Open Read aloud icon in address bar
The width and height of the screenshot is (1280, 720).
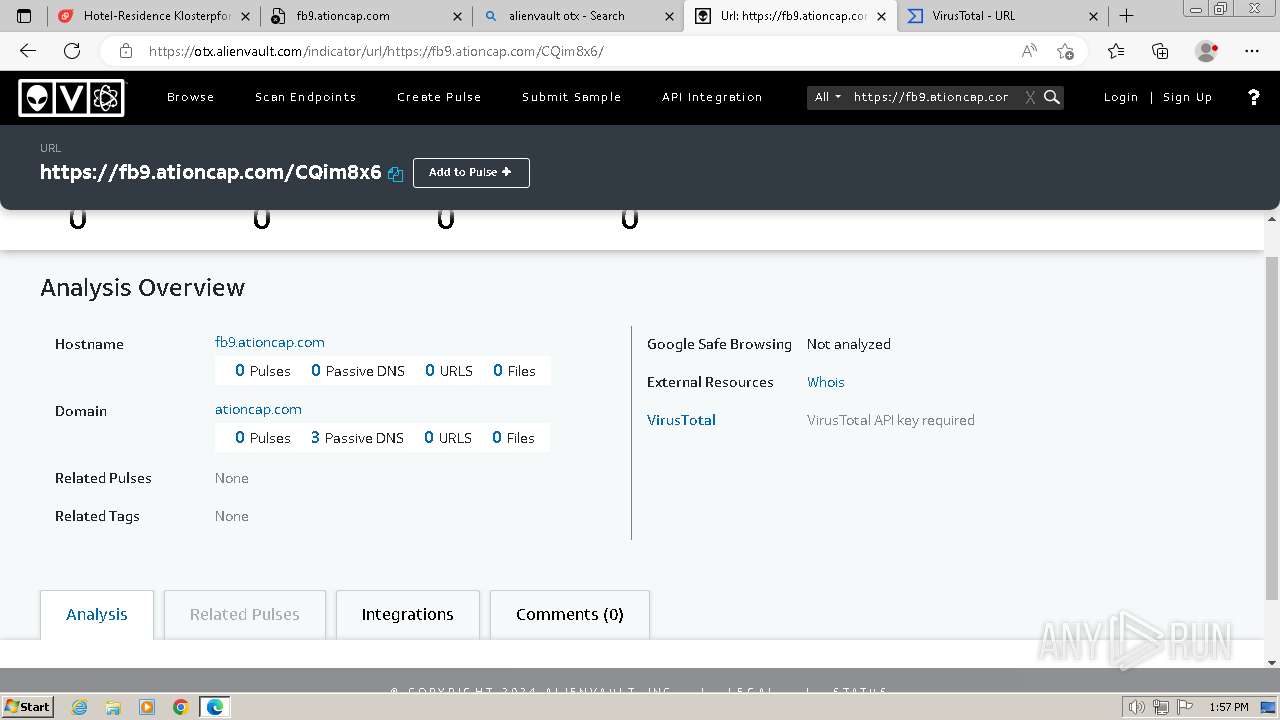pyautogui.click(x=1029, y=51)
